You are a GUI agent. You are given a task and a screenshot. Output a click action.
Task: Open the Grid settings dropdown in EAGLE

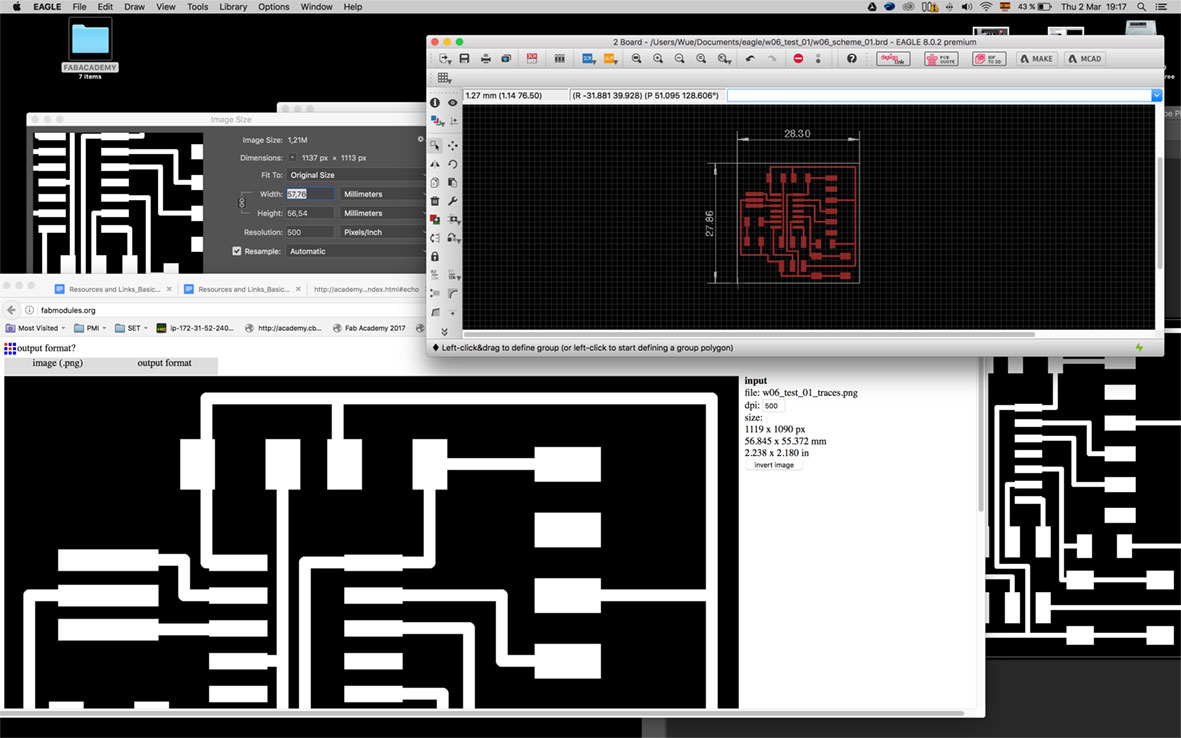tap(444, 78)
